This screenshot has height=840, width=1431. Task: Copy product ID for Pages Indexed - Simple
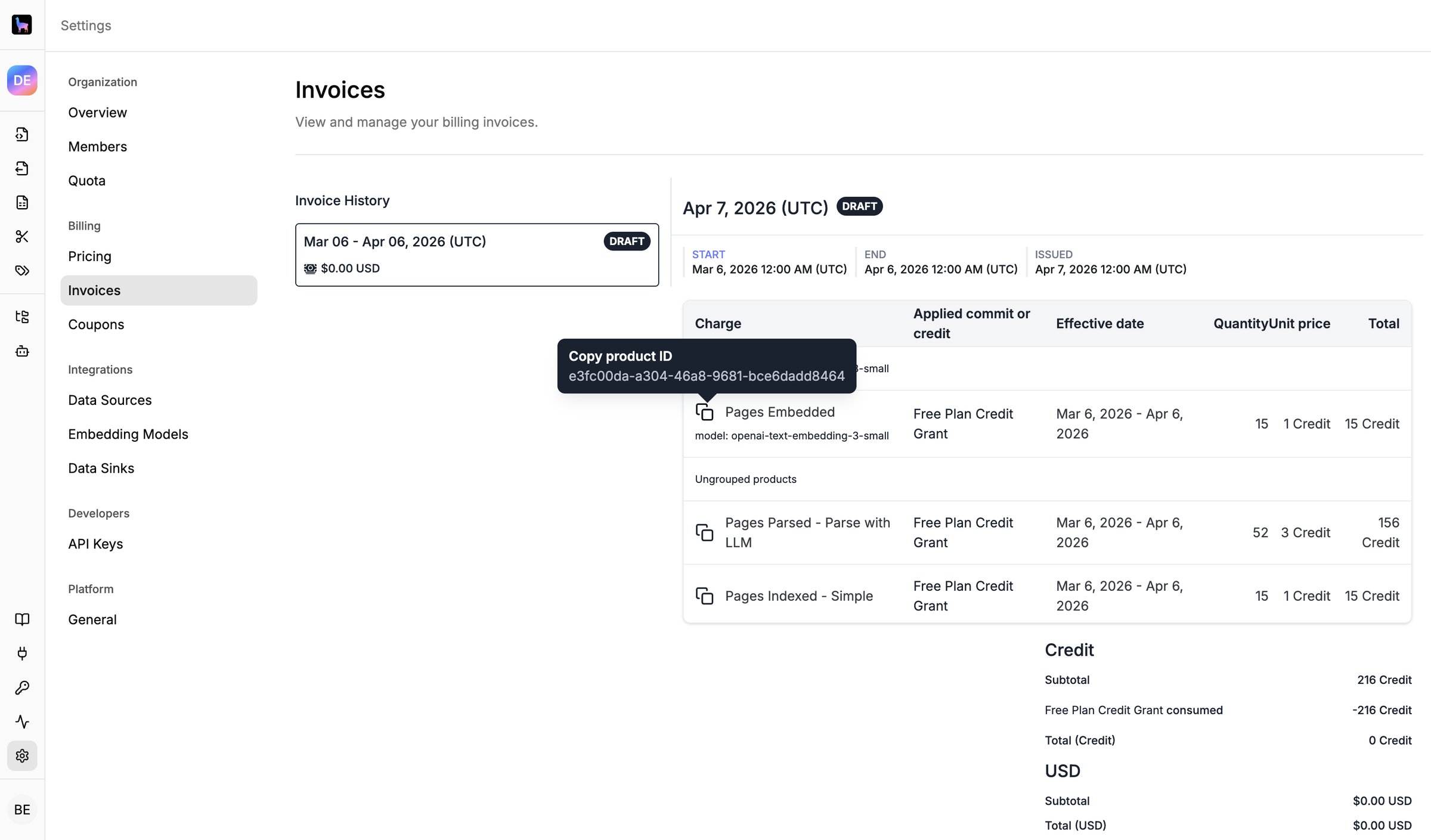[704, 596]
